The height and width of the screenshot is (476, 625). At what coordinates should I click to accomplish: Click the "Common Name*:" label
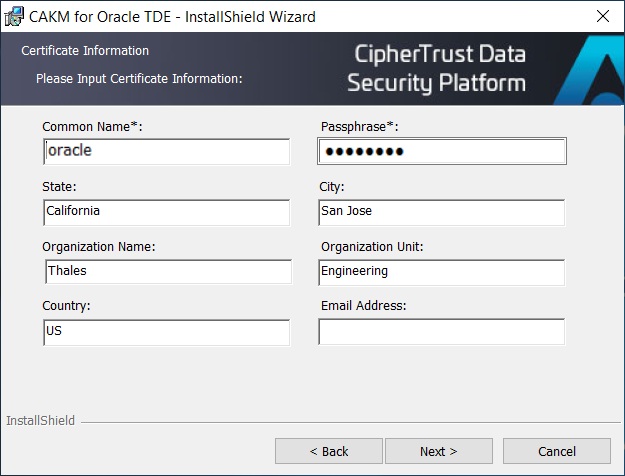coord(92,127)
